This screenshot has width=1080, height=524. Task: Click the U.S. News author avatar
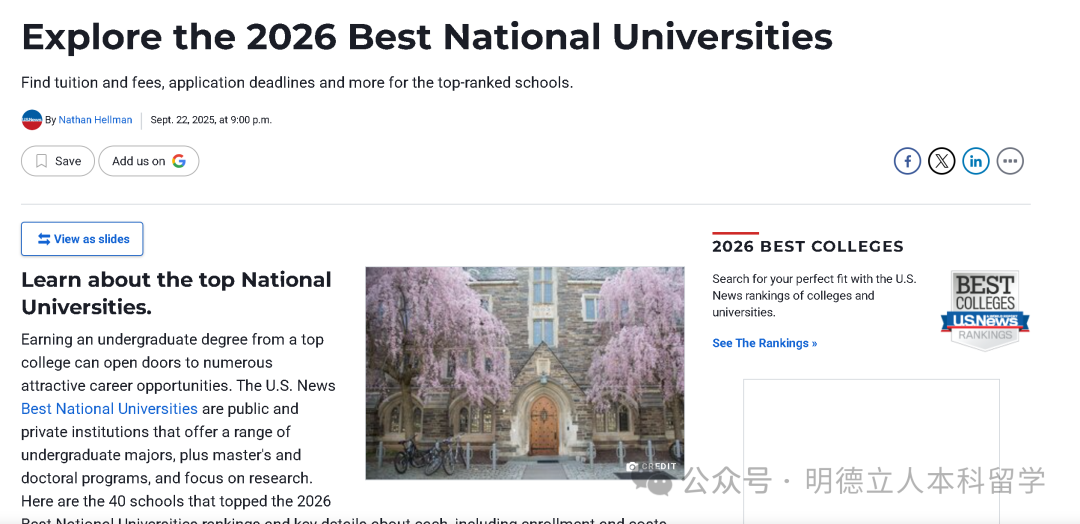coord(32,120)
